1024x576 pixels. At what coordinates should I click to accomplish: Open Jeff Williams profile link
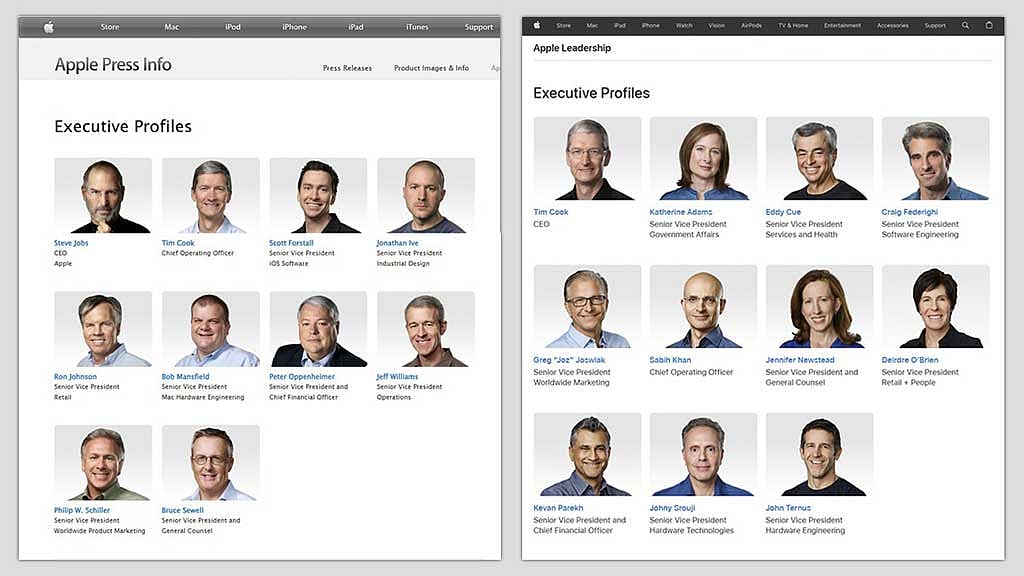(x=397, y=377)
